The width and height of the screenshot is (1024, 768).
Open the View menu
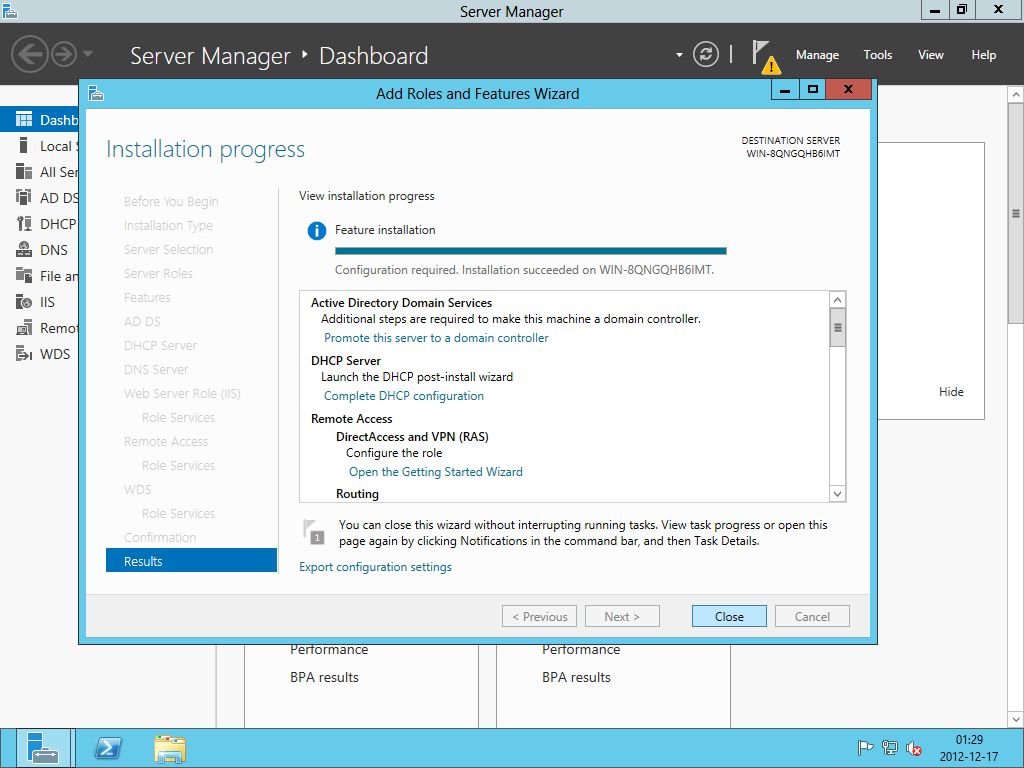click(x=931, y=55)
